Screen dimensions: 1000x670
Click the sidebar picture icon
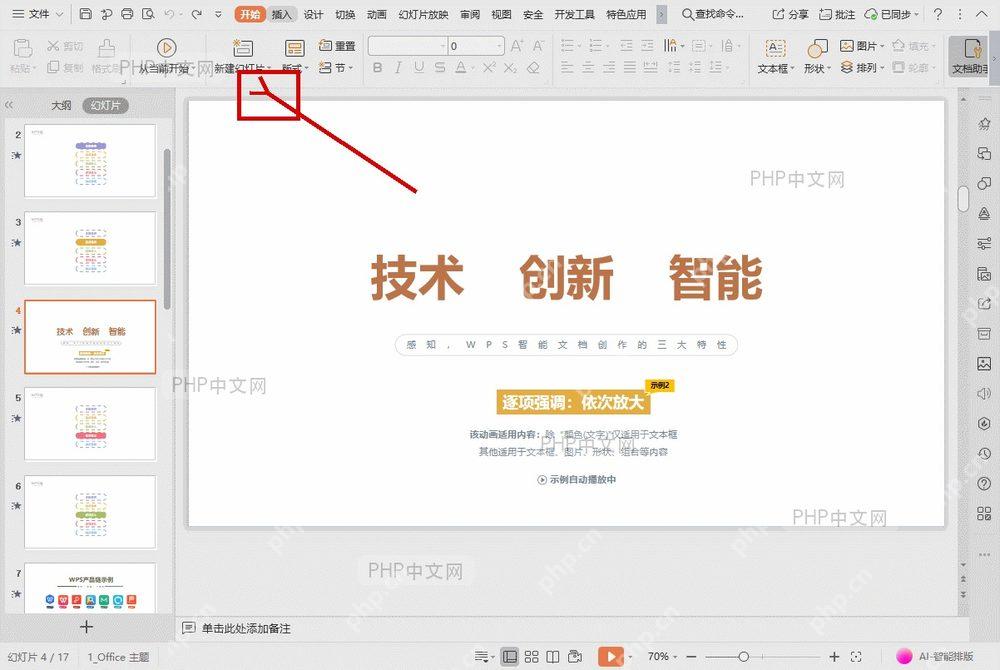click(x=984, y=363)
